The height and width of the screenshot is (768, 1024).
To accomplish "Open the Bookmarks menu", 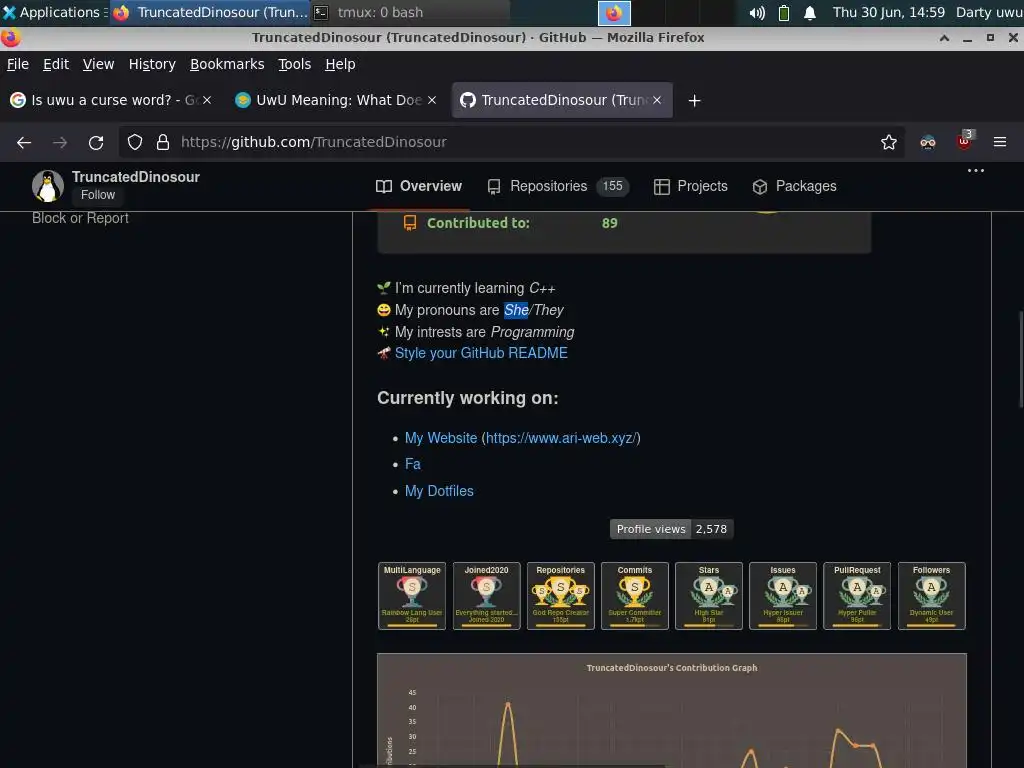I will (x=227, y=64).
